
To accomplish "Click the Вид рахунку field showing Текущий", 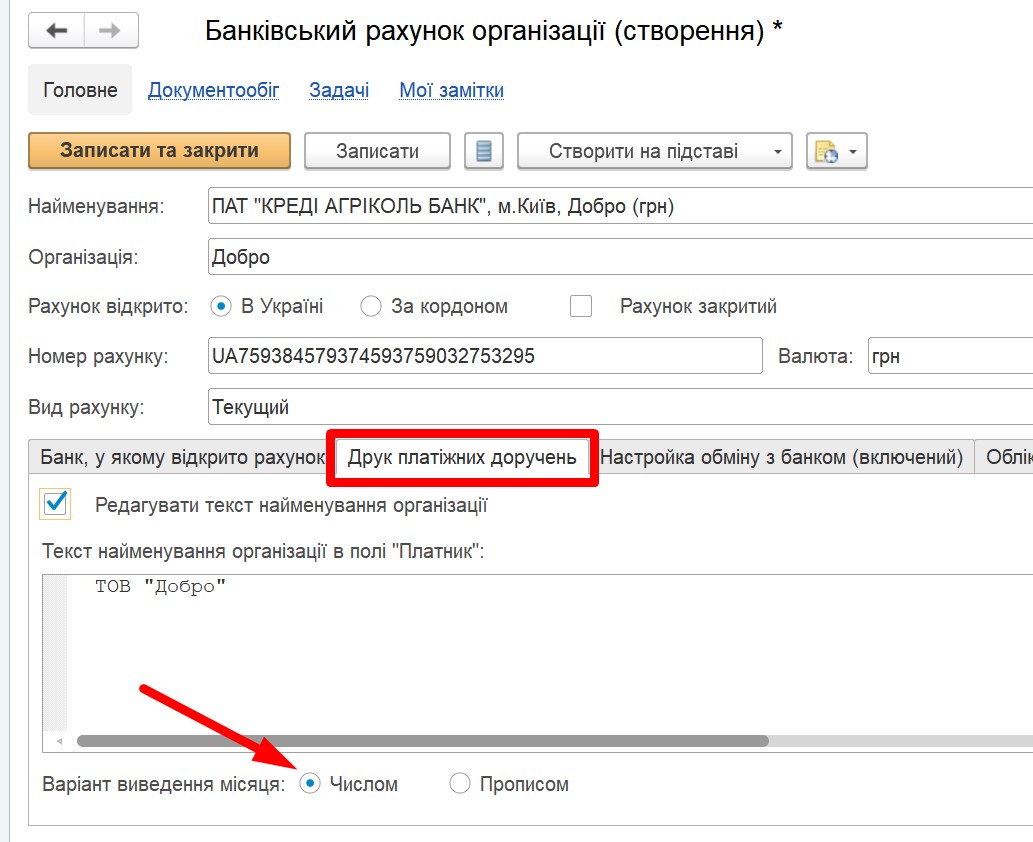I will (x=621, y=407).
